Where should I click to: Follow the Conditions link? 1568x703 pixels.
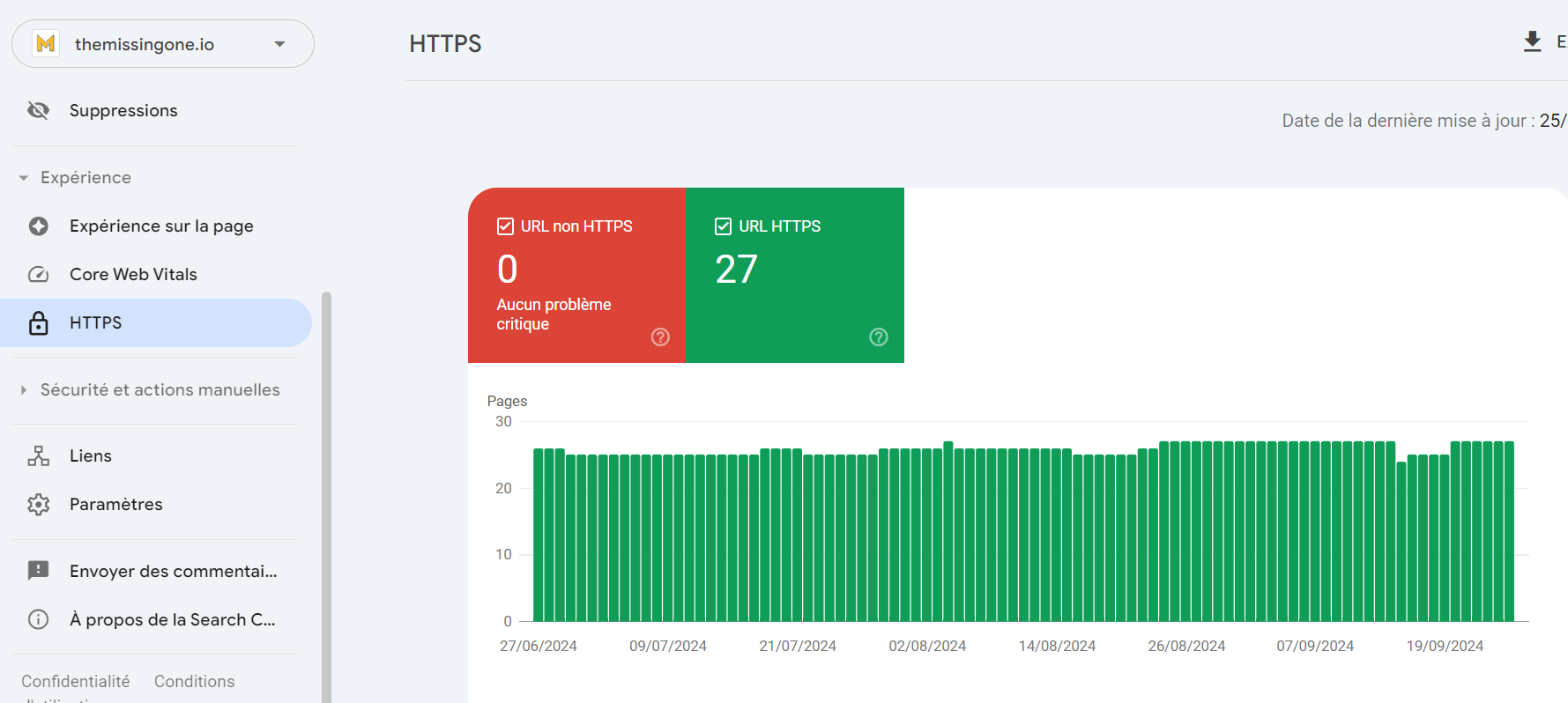(x=195, y=681)
